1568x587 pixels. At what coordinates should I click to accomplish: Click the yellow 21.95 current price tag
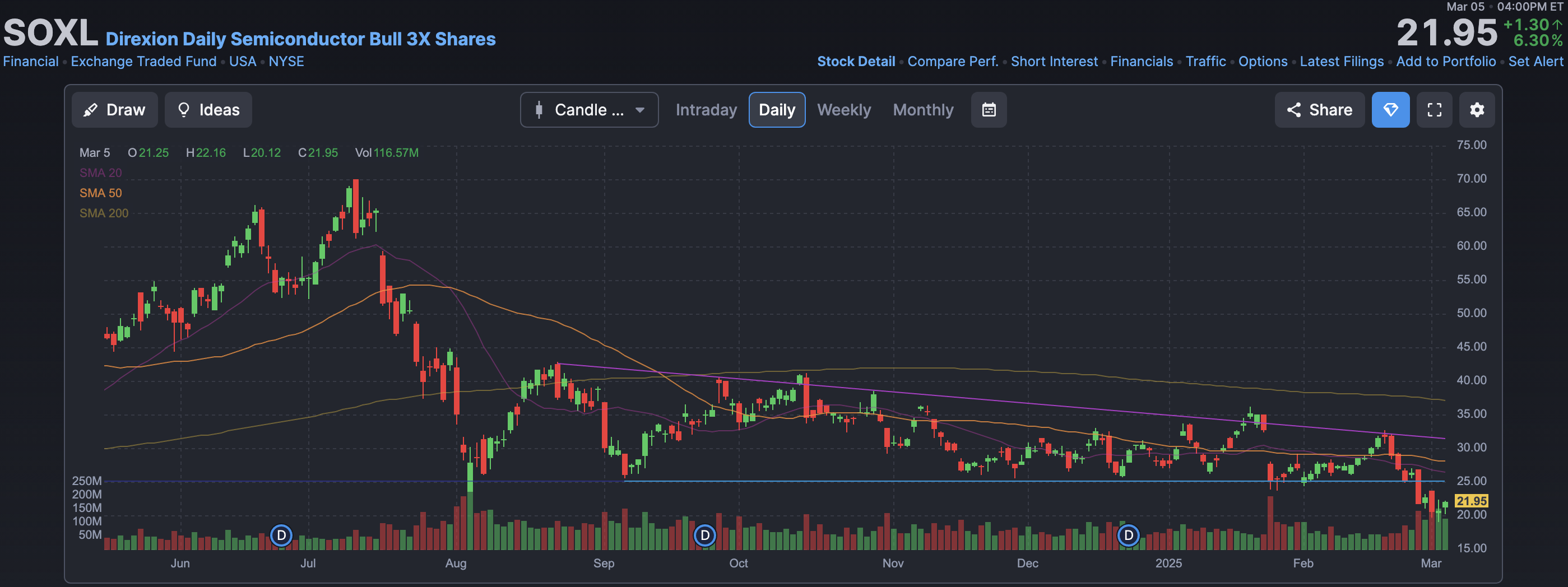click(1471, 501)
